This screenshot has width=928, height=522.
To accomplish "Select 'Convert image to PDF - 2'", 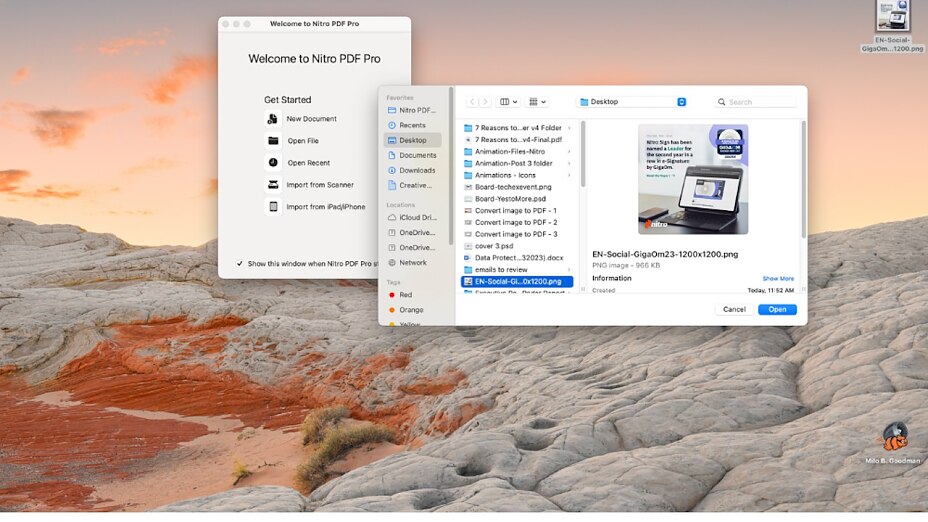I will [x=517, y=223].
